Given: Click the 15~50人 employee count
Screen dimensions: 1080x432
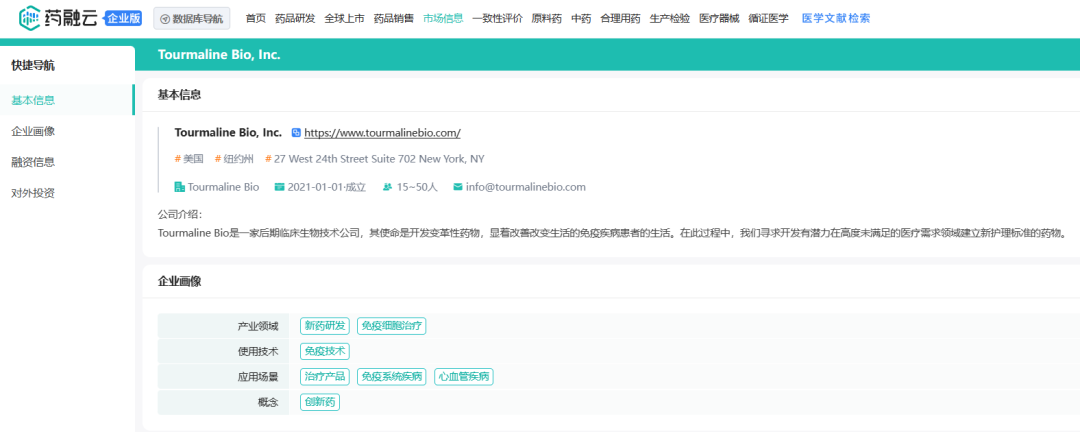Looking at the screenshot, I should (417, 187).
